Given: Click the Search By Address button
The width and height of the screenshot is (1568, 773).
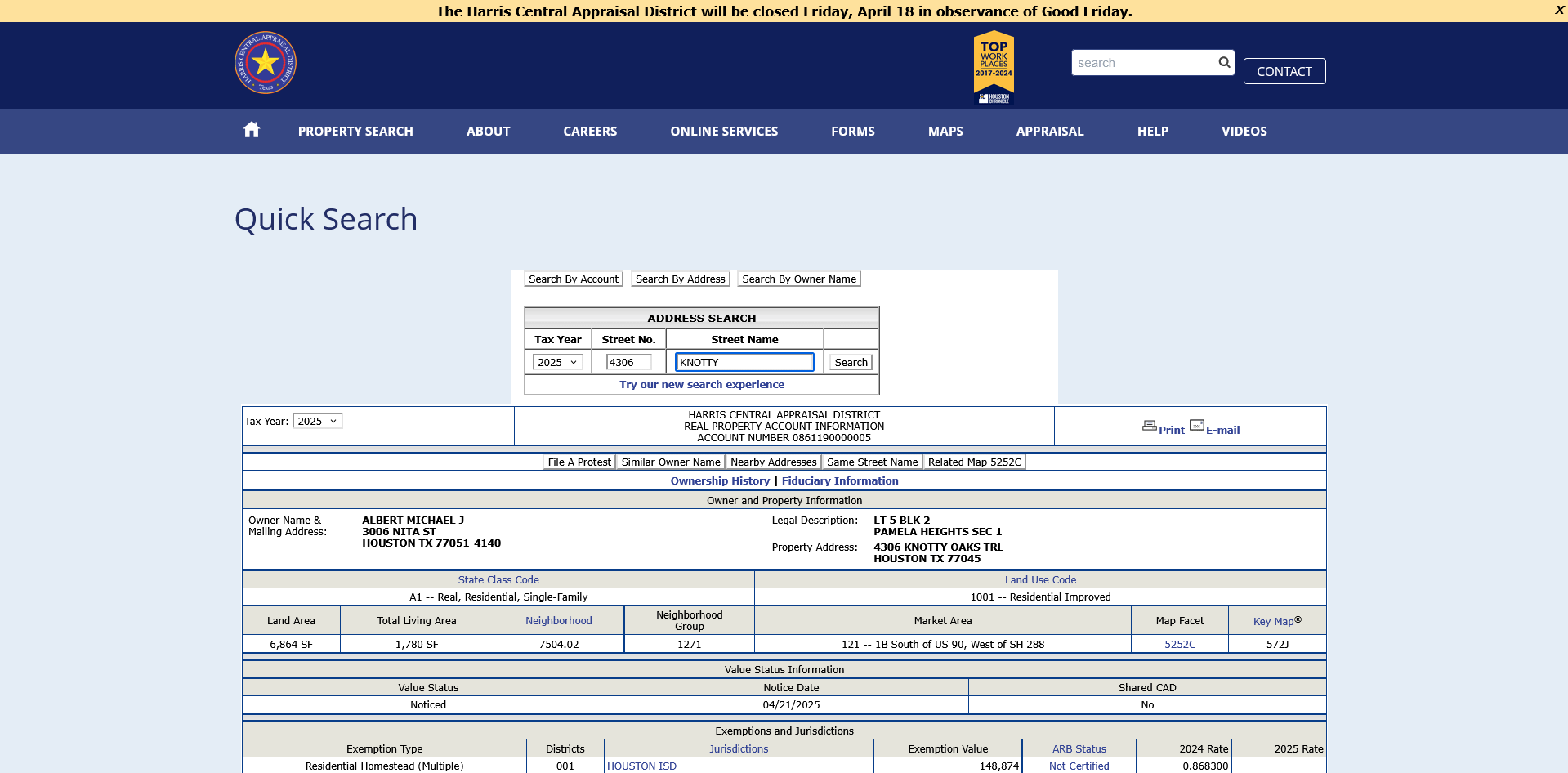Looking at the screenshot, I should 681,279.
